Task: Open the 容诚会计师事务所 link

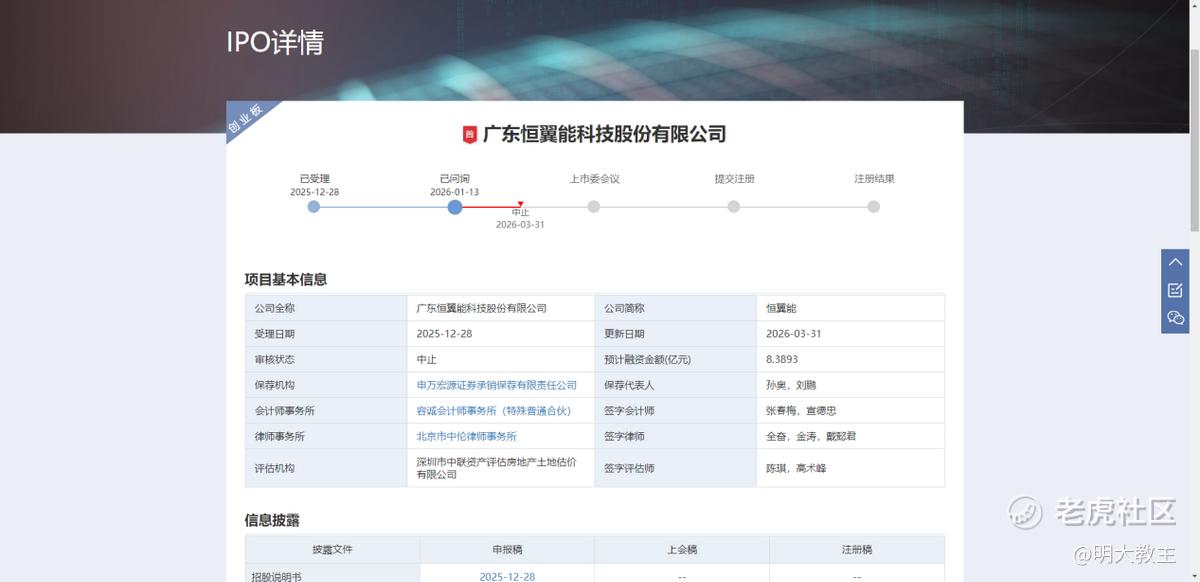Action: point(493,411)
